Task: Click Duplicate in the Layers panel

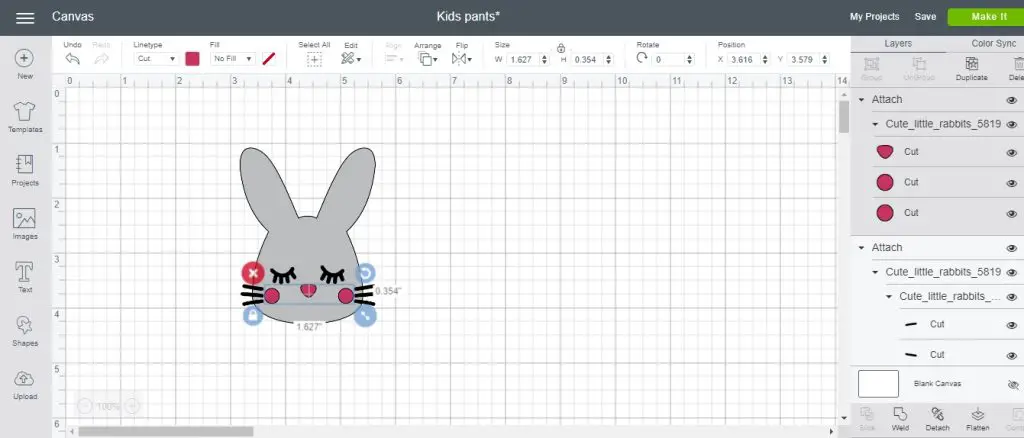Action: [971, 69]
